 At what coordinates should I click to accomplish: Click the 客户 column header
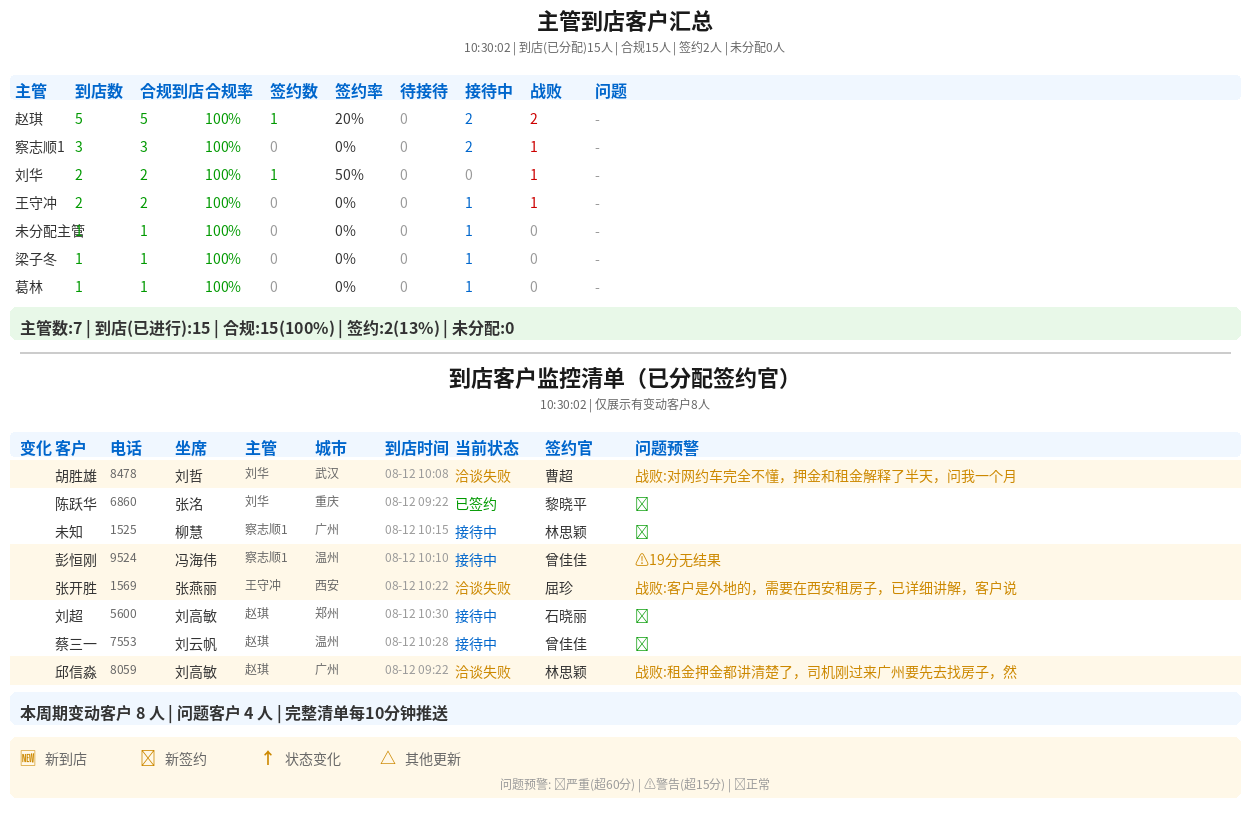pos(71,449)
